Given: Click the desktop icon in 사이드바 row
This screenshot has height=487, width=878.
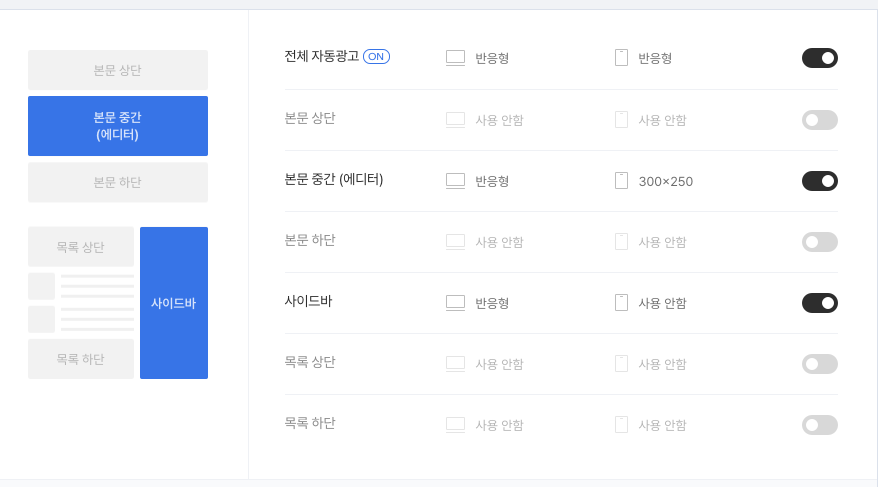Looking at the screenshot, I should click(455, 303).
